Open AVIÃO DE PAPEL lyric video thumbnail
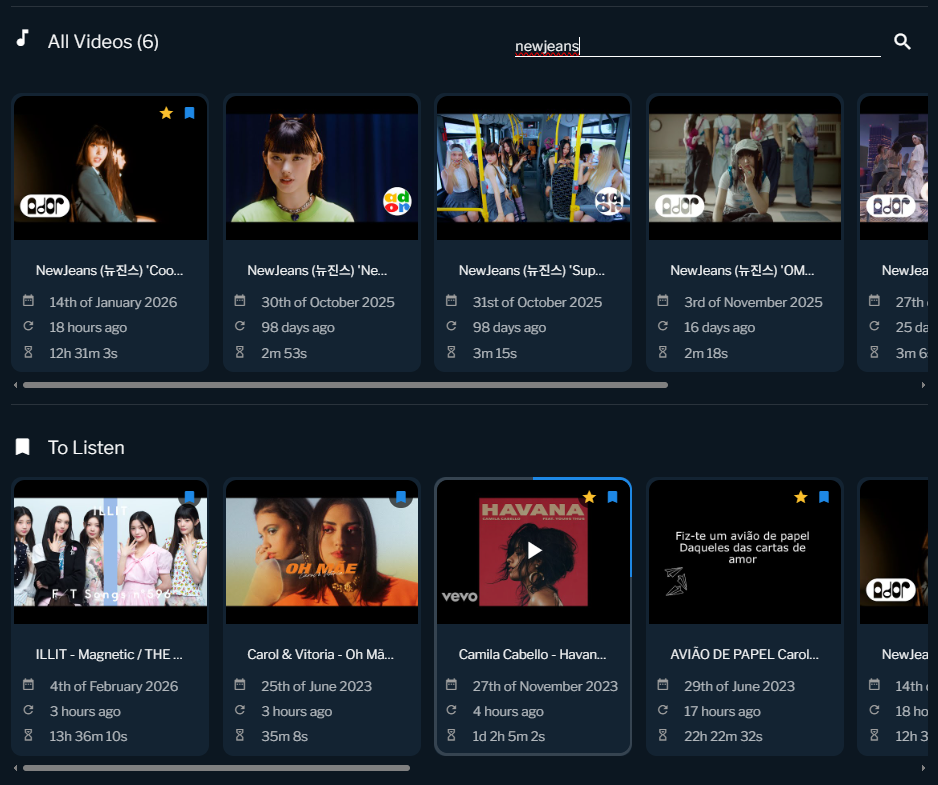This screenshot has width=938, height=785. click(x=745, y=552)
